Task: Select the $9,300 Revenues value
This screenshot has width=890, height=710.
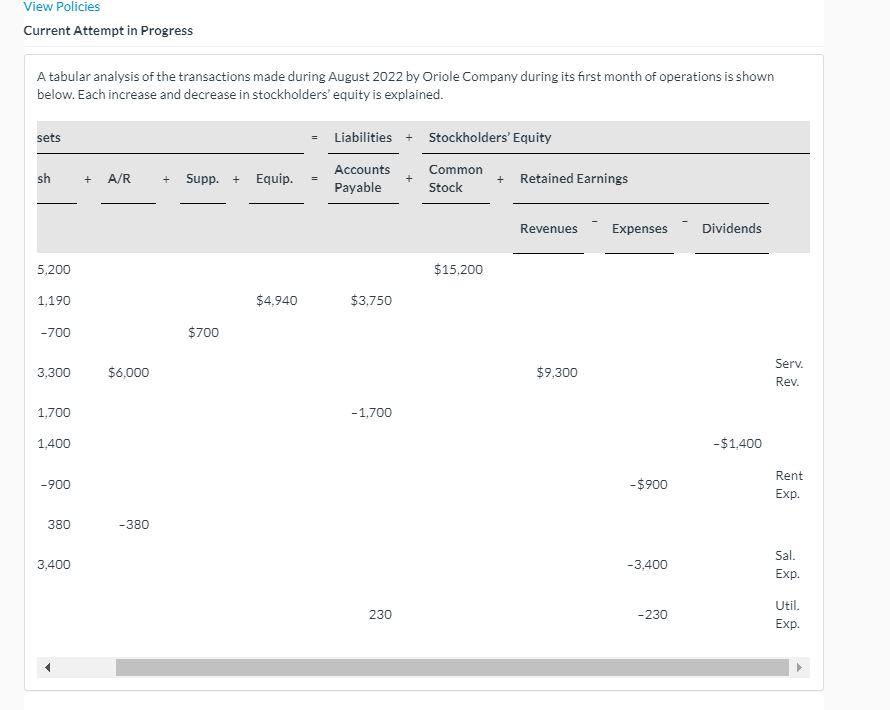Action: (x=556, y=372)
